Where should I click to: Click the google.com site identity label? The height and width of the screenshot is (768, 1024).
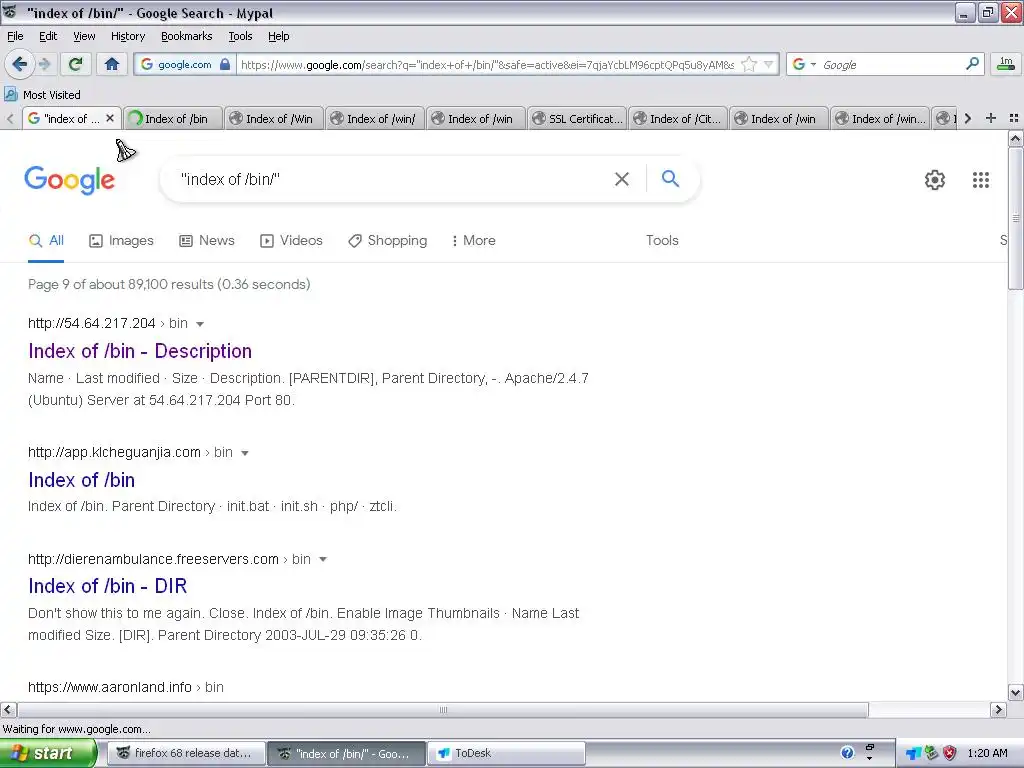pos(184,64)
